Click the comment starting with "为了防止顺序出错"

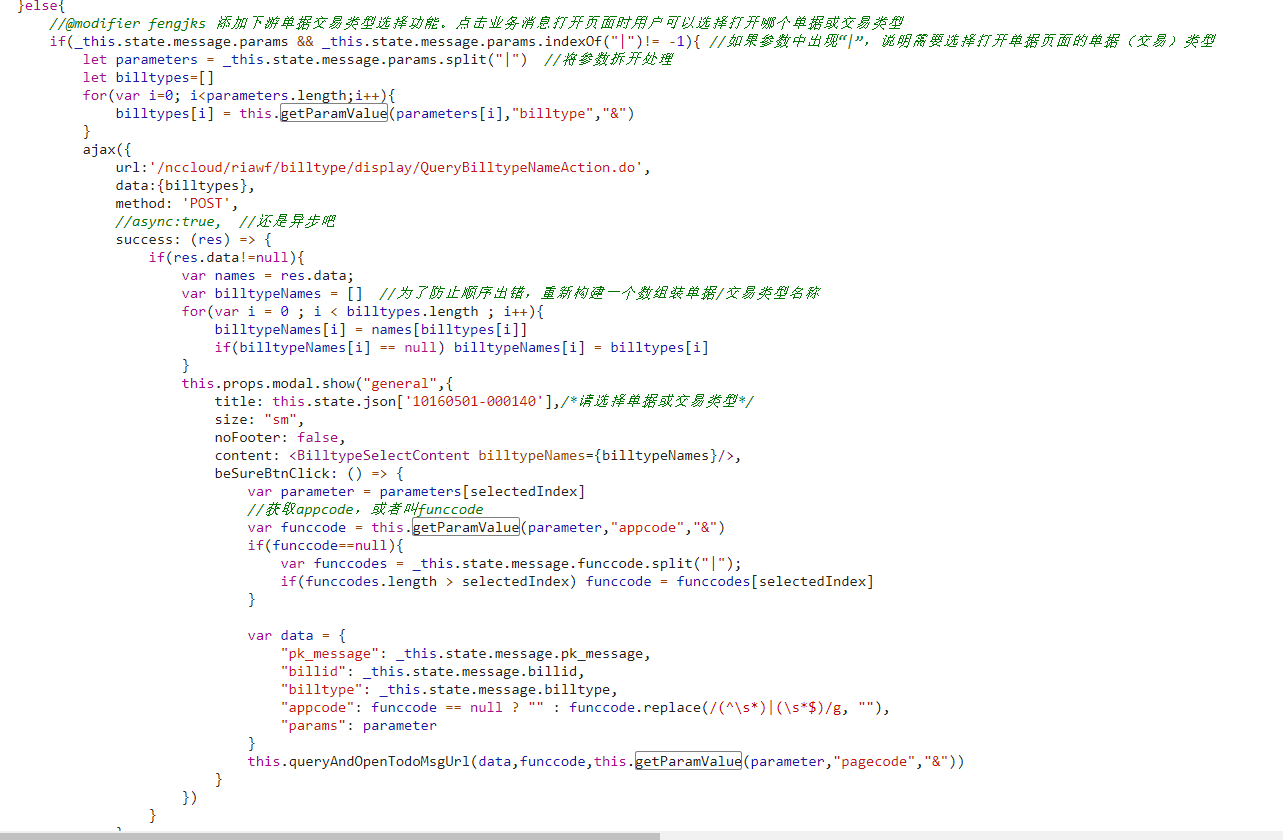point(600,293)
